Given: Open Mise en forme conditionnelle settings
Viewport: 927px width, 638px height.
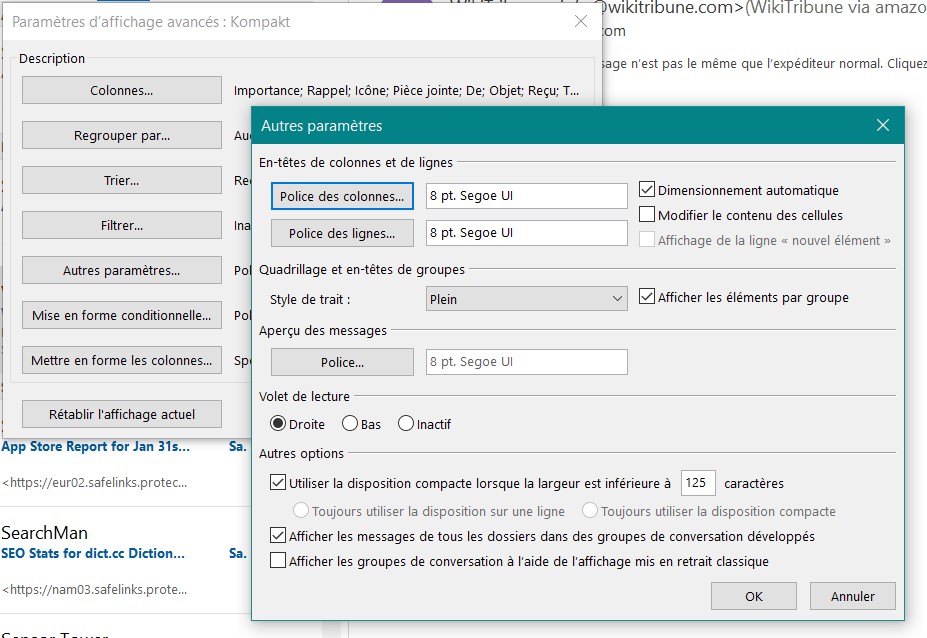Looking at the screenshot, I should (x=121, y=316).
